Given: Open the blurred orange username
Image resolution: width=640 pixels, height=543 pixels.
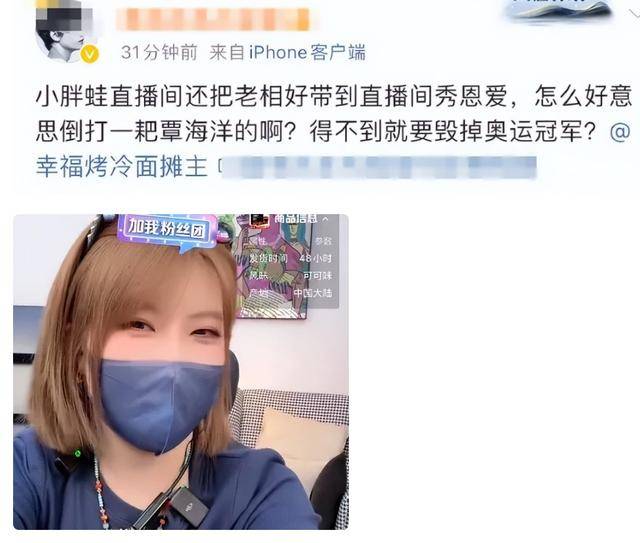Looking at the screenshot, I should 213,19.
